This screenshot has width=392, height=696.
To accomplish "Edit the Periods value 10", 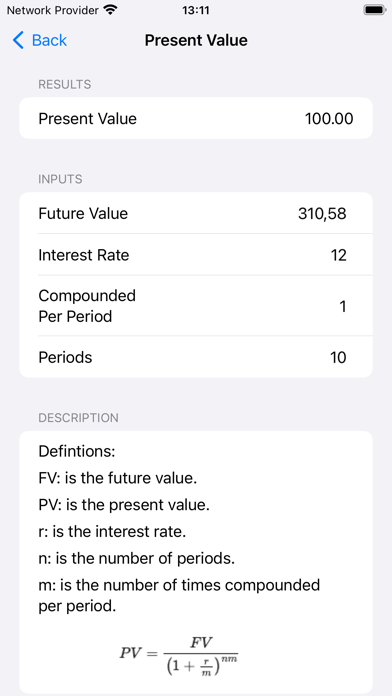I will [x=338, y=357].
